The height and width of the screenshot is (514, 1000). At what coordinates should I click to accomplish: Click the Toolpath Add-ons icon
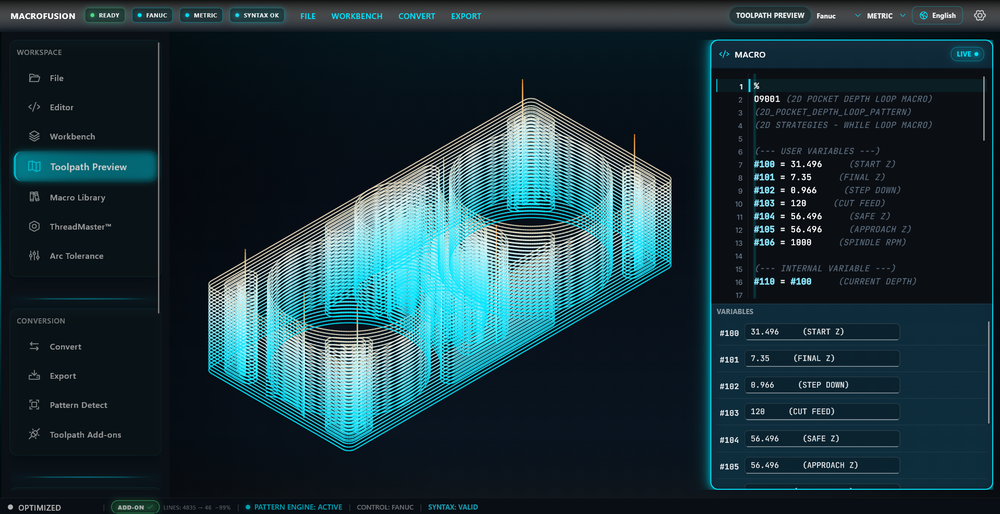pyautogui.click(x=34, y=434)
